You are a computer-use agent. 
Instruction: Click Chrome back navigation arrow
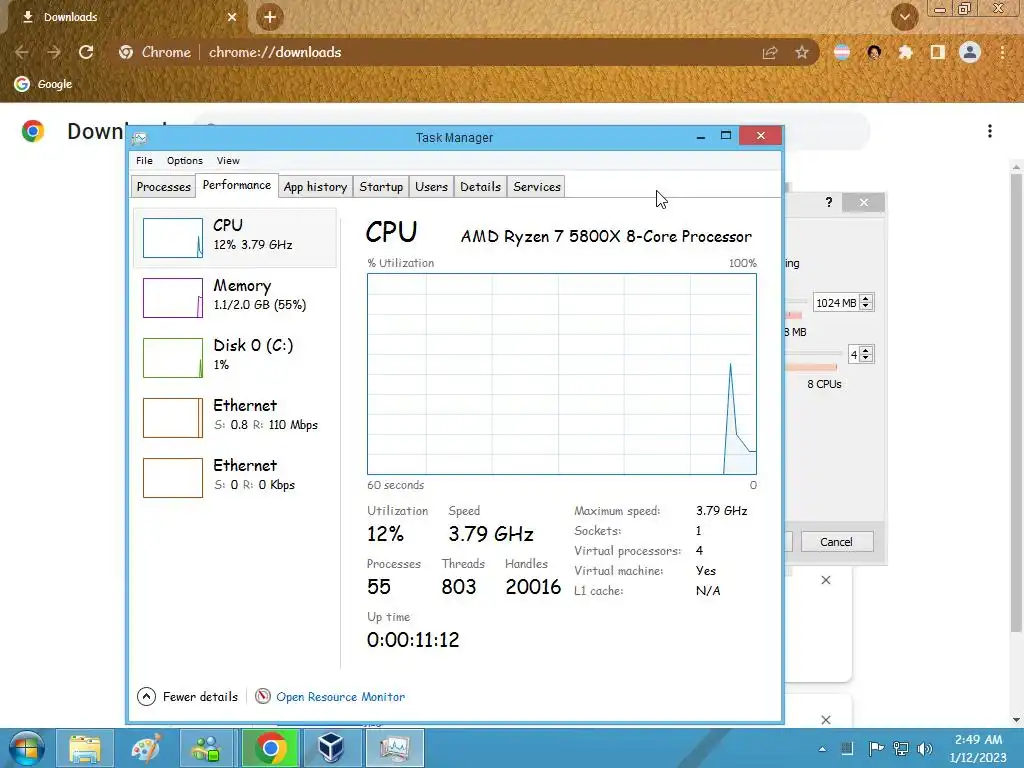pyautogui.click(x=22, y=52)
